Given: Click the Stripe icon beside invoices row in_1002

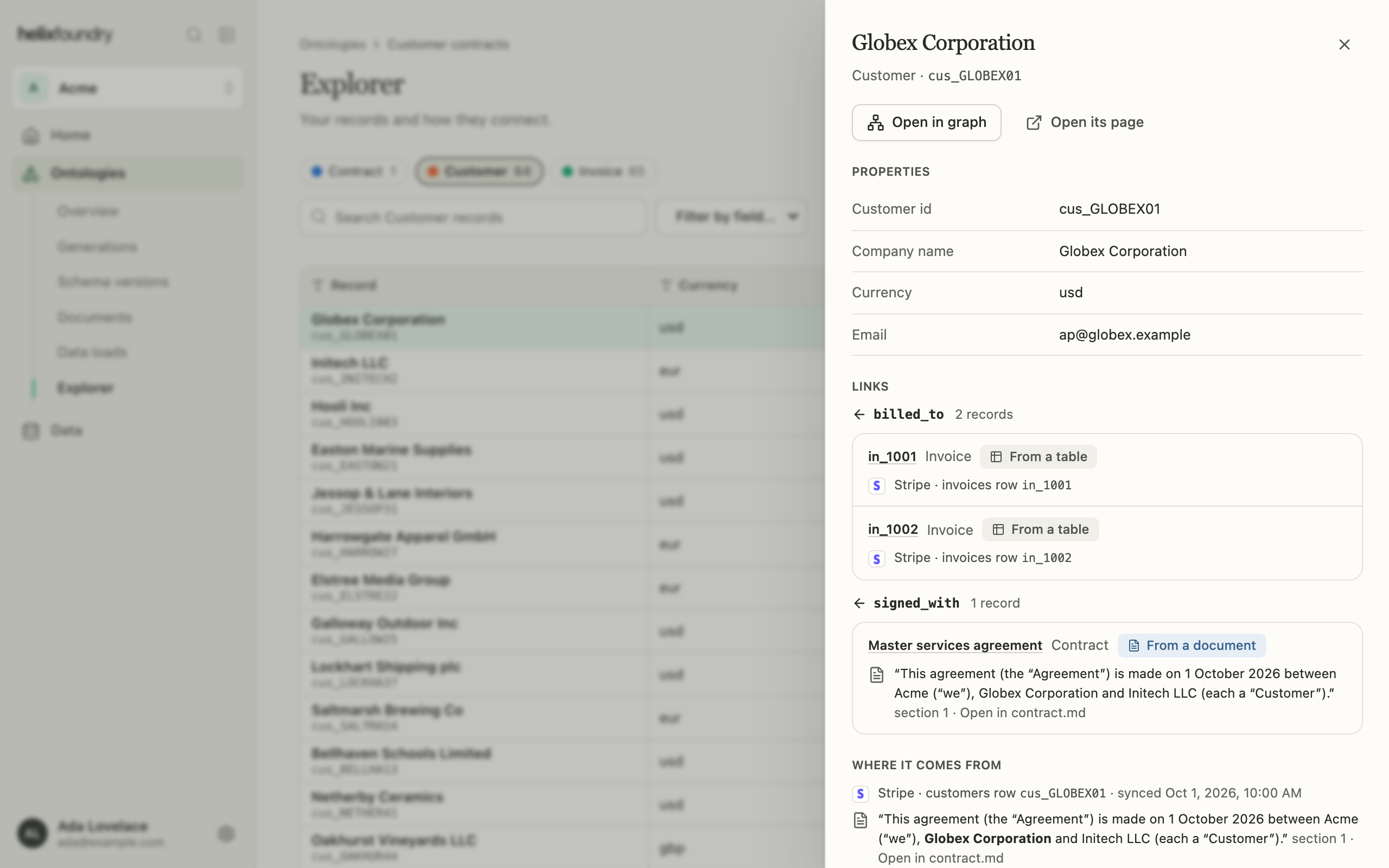Looking at the screenshot, I should tap(876, 559).
